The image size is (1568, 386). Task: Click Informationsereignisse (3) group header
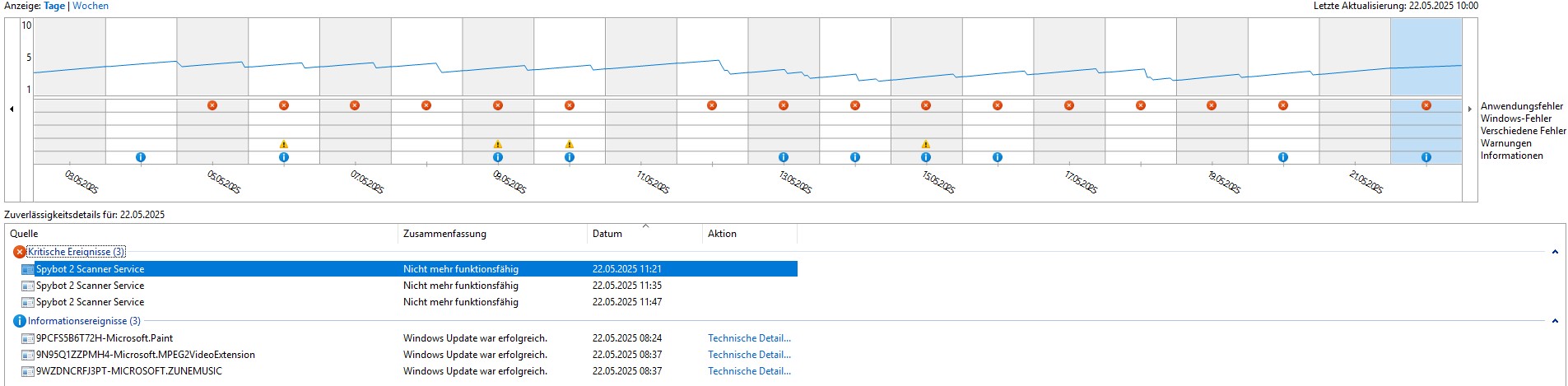(84, 321)
